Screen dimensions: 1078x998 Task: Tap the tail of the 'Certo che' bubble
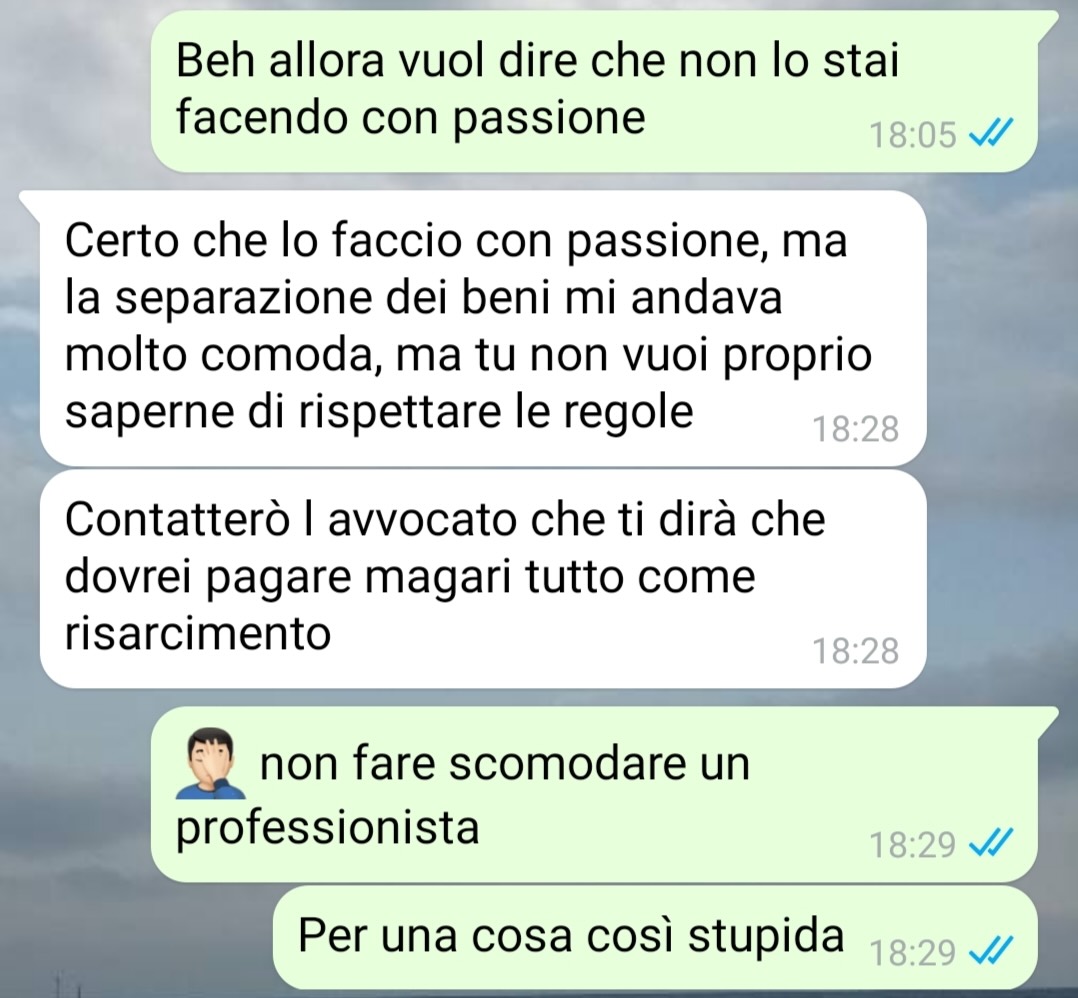(x=30, y=202)
